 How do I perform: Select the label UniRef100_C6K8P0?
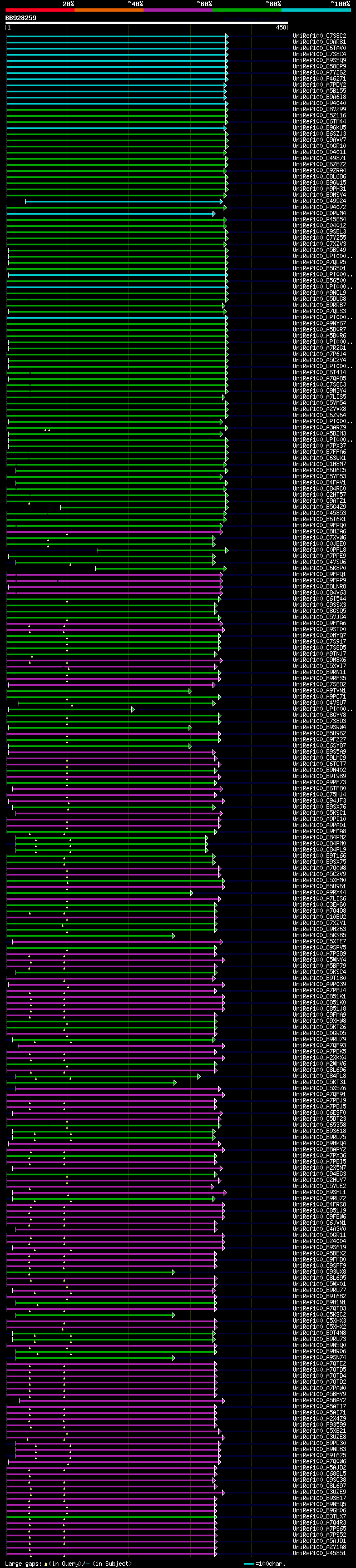319,568
